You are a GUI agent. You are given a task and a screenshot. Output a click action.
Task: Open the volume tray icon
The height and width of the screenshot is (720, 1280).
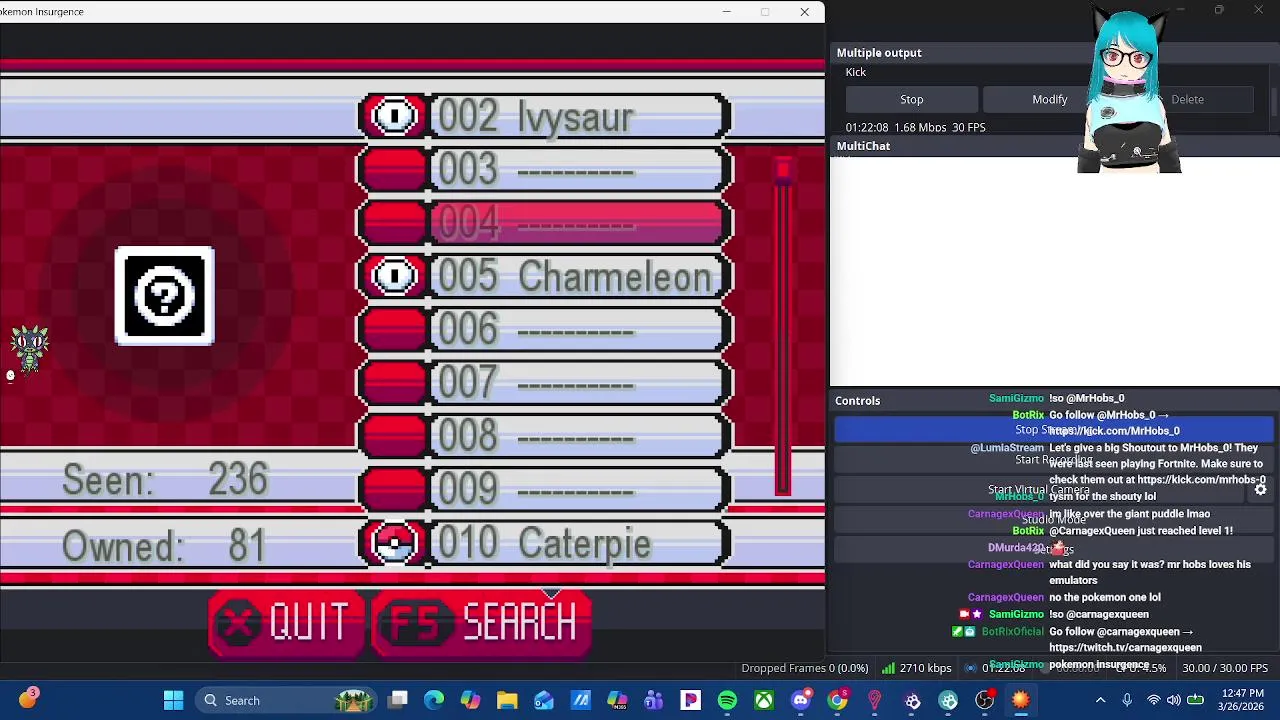tap(1173, 700)
